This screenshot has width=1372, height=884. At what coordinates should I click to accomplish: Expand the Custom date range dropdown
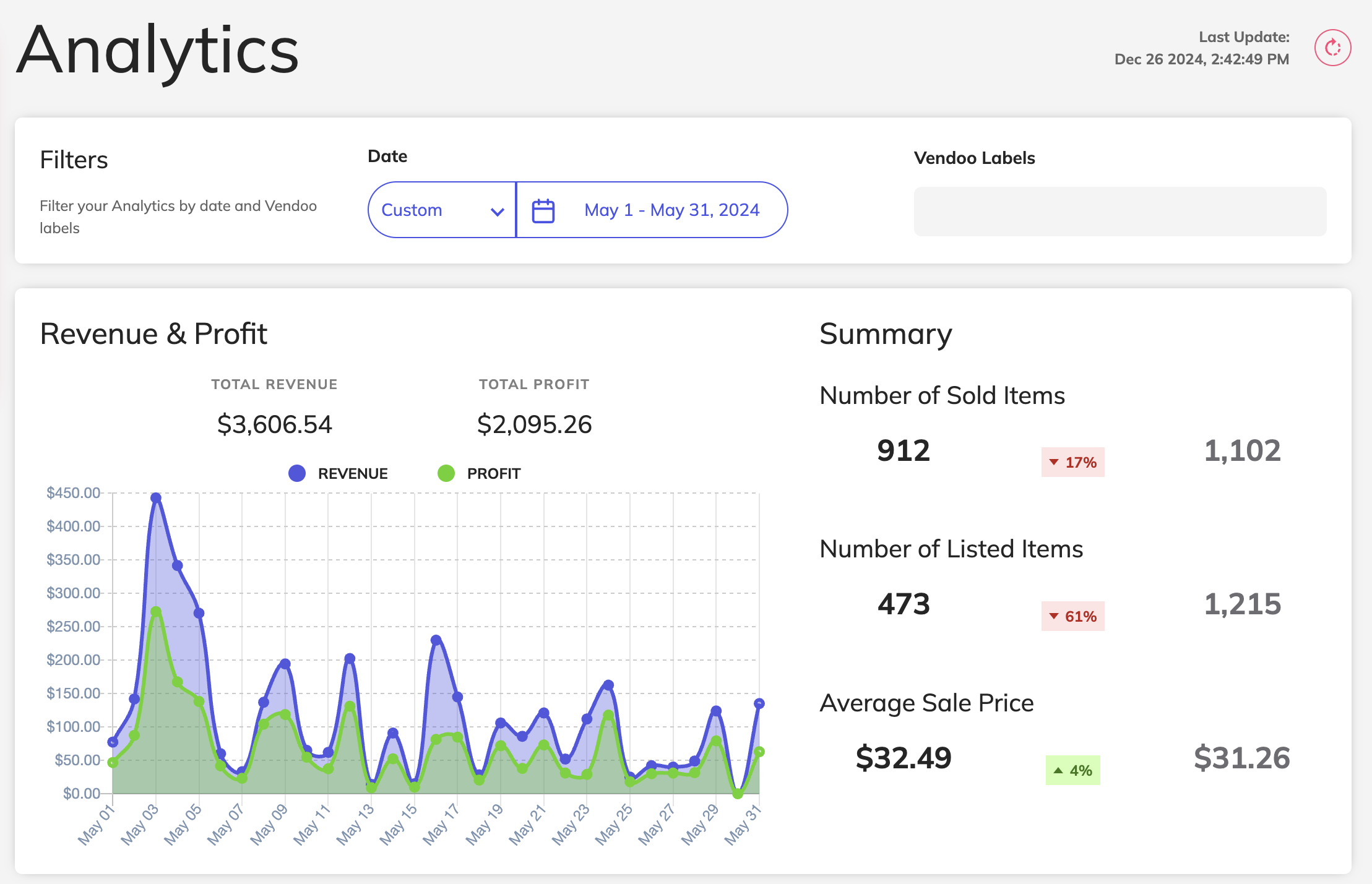pos(442,210)
